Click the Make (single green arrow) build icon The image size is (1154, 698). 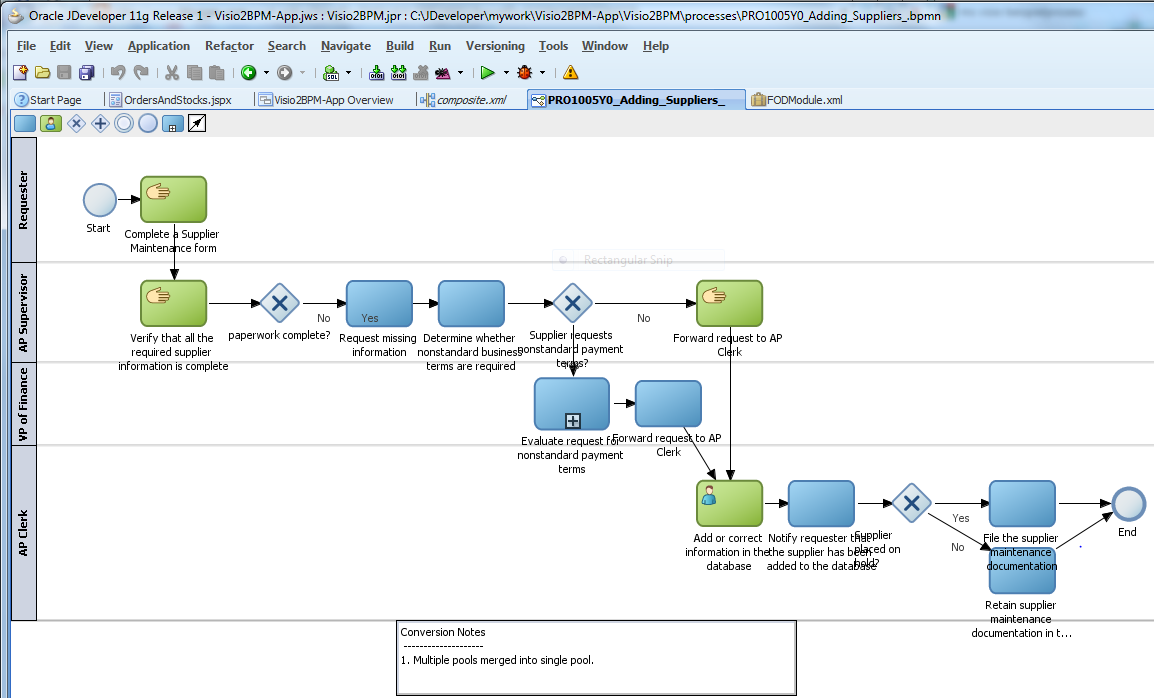377,72
